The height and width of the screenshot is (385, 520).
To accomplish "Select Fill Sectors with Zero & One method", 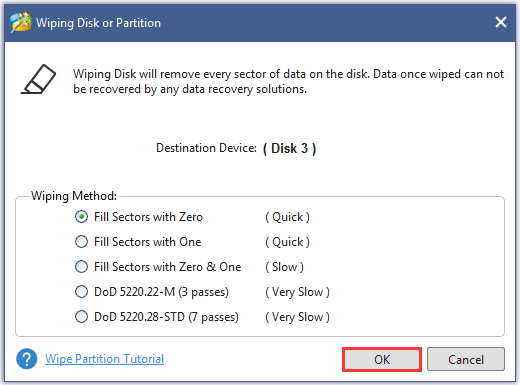I will coord(81,267).
